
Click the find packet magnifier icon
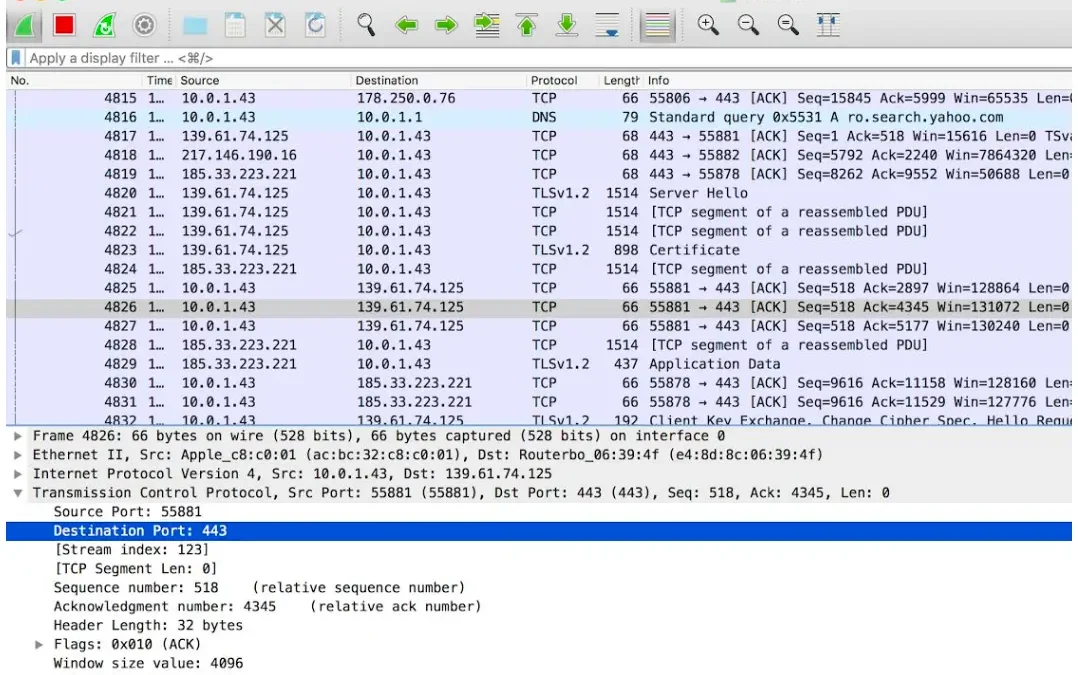pos(366,25)
